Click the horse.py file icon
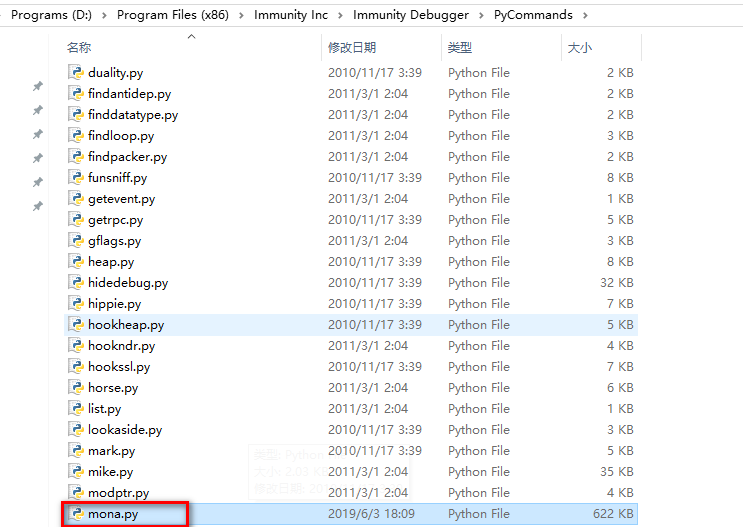The width and height of the screenshot is (743, 527). coord(76,388)
